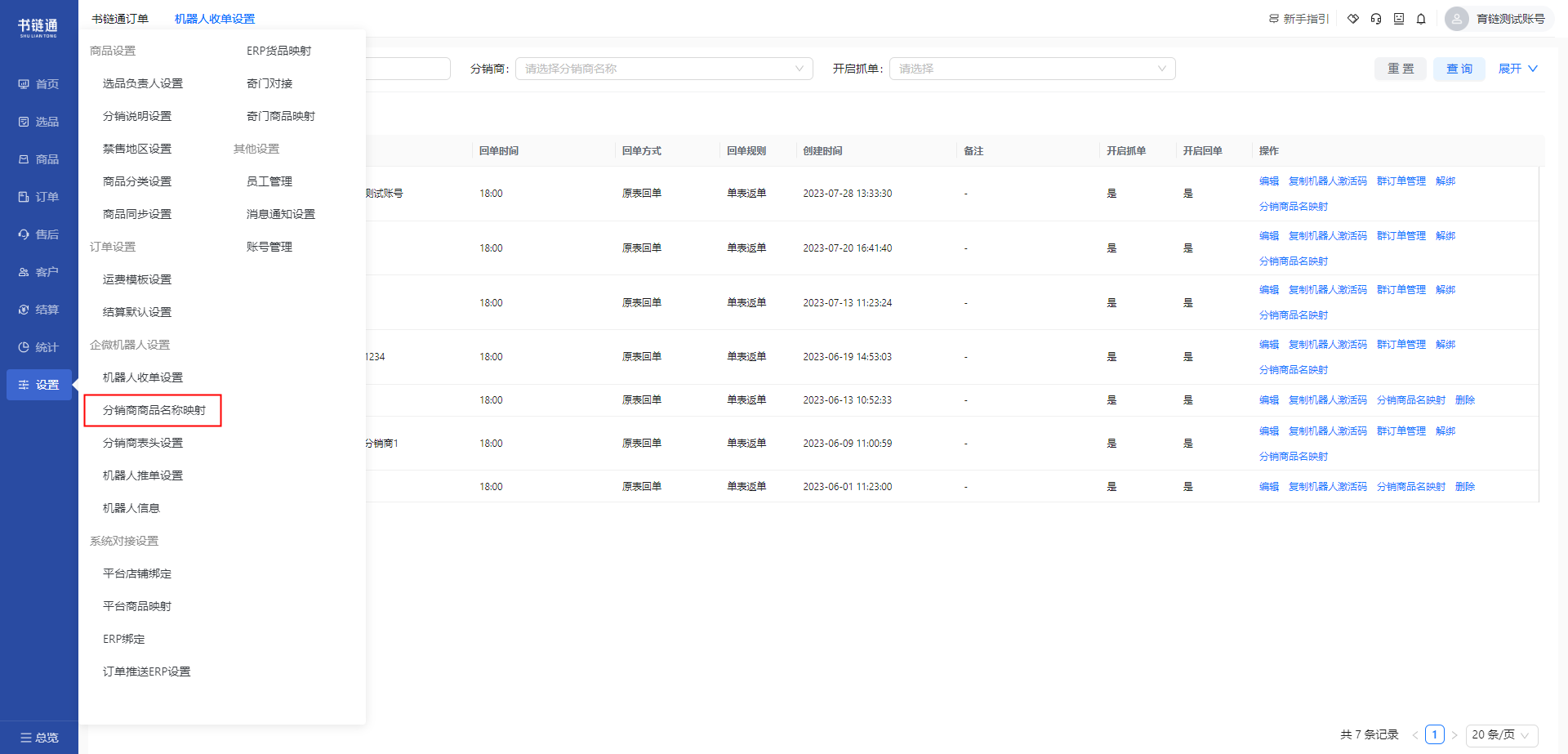Open 结算默认设置 menu item
The width and height of the screenshot is (1568, 754).
click(x=137, y=312)
